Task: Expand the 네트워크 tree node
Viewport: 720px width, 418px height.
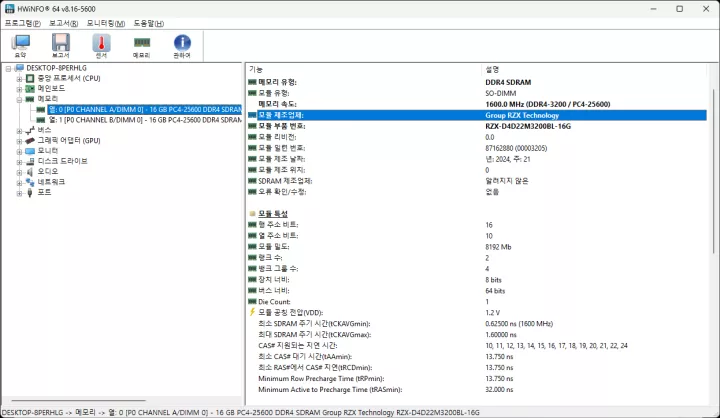Action: pos(19,182)
